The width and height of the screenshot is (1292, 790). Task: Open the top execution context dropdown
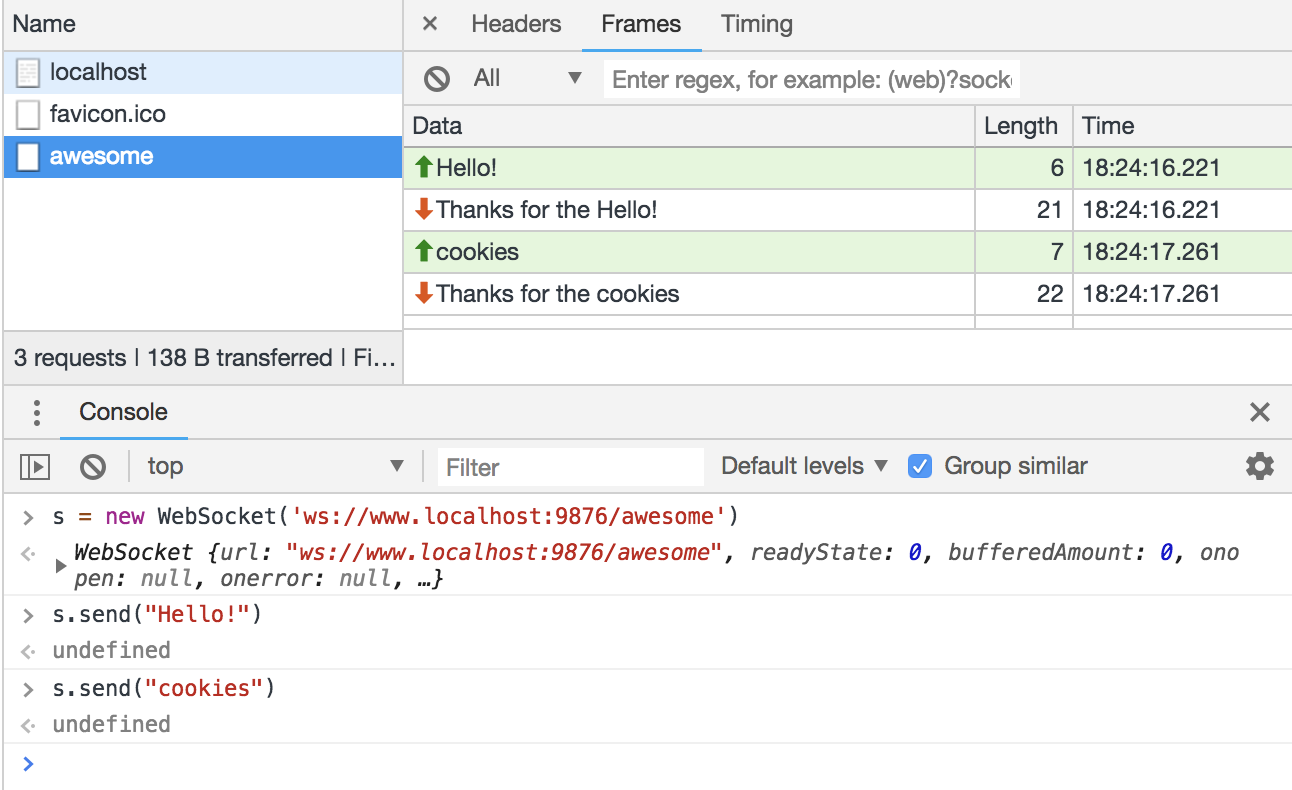coord(276,466)
